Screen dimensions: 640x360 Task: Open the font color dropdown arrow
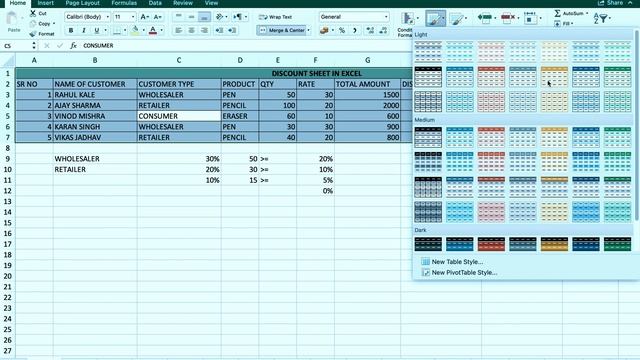(162, 30)
